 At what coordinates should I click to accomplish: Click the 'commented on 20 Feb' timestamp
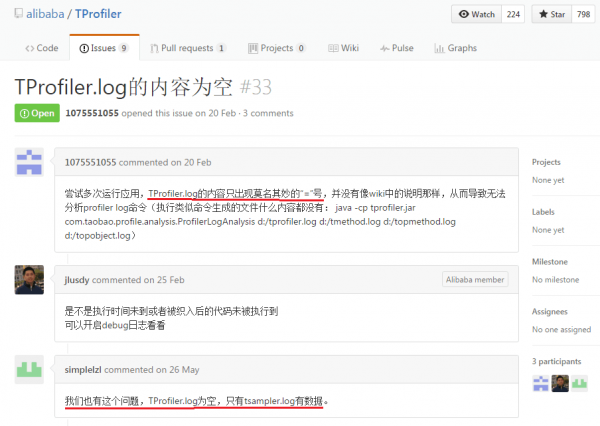tap(165, 162)
